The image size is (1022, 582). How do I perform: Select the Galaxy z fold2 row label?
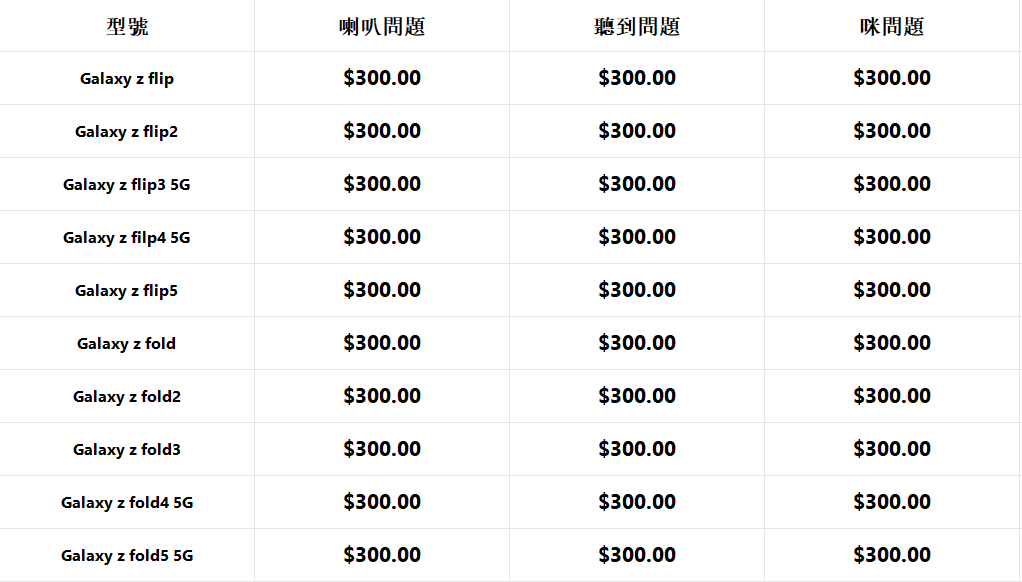(x=127, y=397)
